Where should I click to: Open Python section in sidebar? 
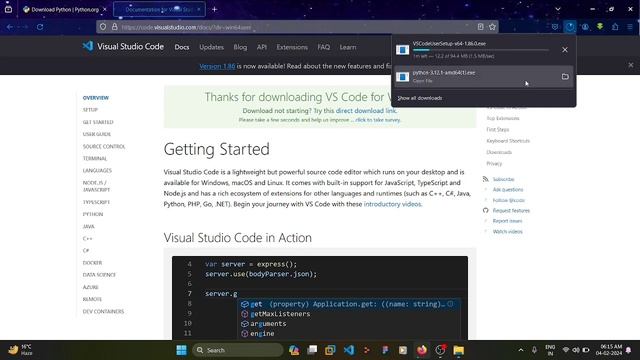tap(93, 214)
